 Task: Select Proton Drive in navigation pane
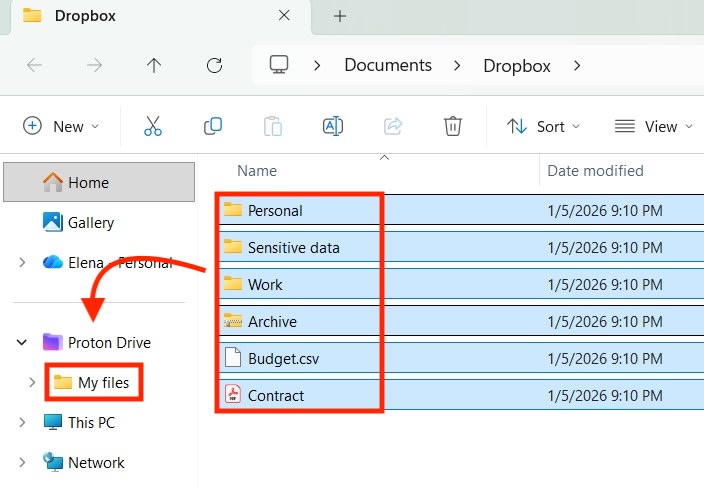[x=109, y=342]
